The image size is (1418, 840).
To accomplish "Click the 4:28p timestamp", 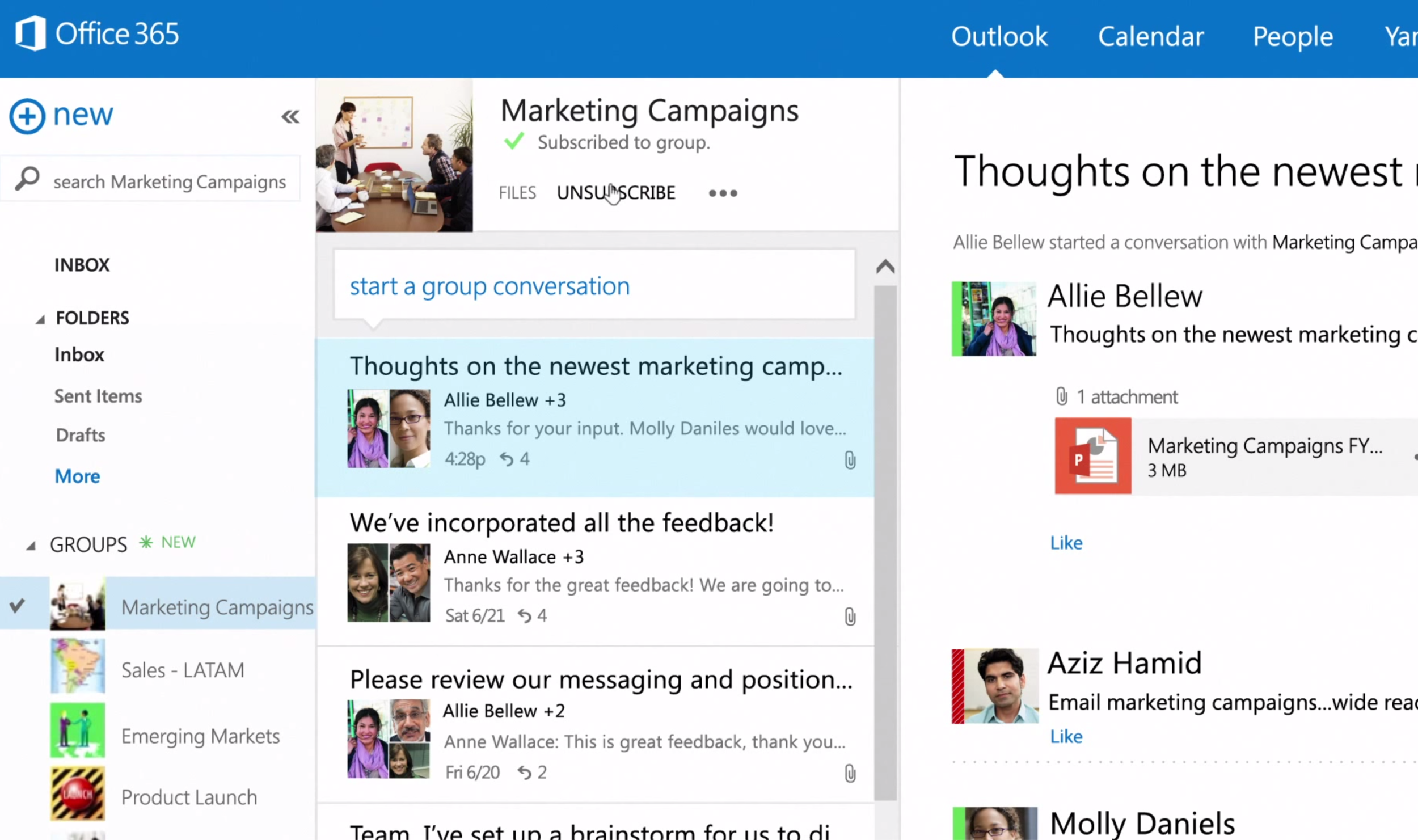I will (465, 459).
